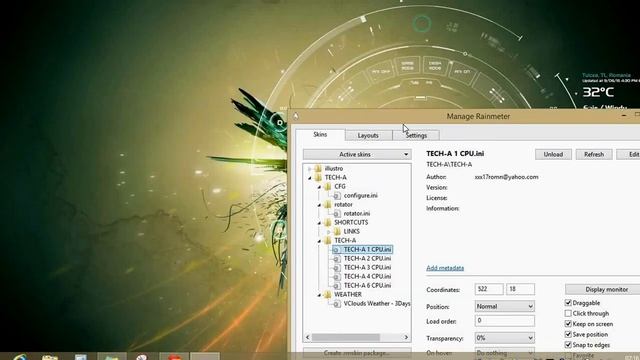Click the illustro folder icon
This screenshot has width=640, height=360.
click(318, 169)
